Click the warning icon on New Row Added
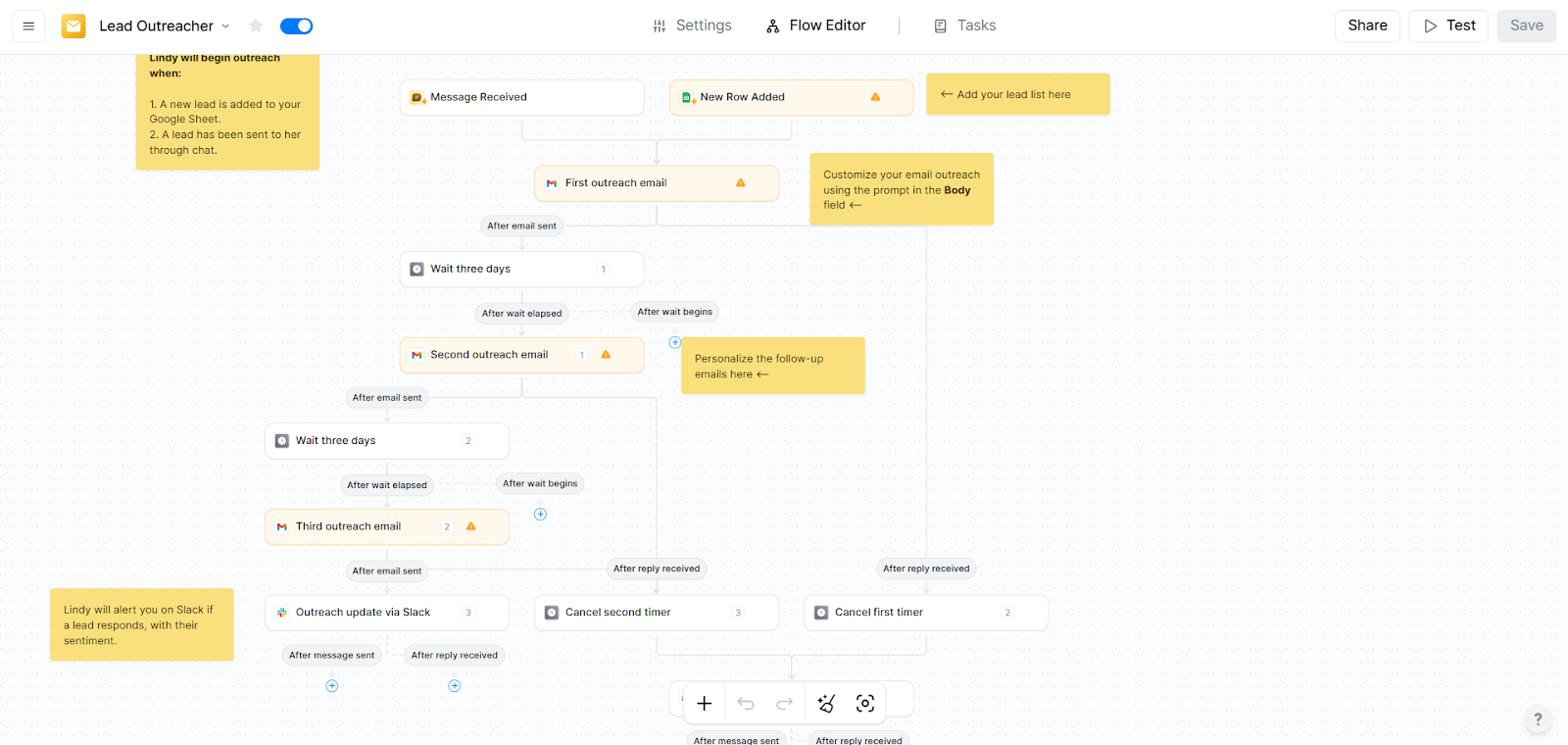The height and width of the screenshot is (745, 1568). click(875, 97)
